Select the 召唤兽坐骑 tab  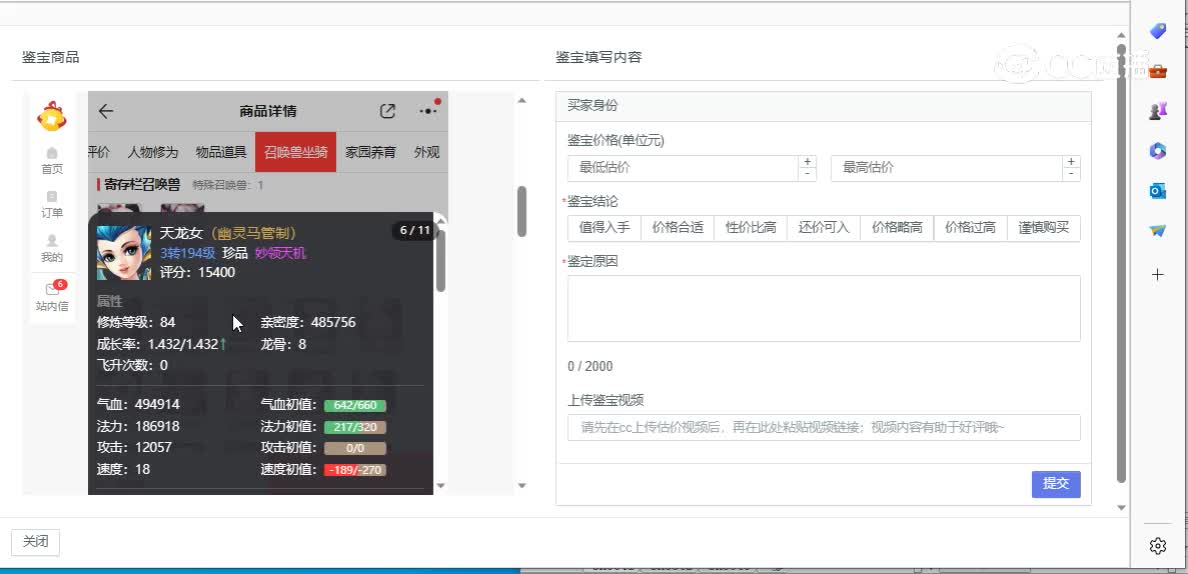point(295,152)
